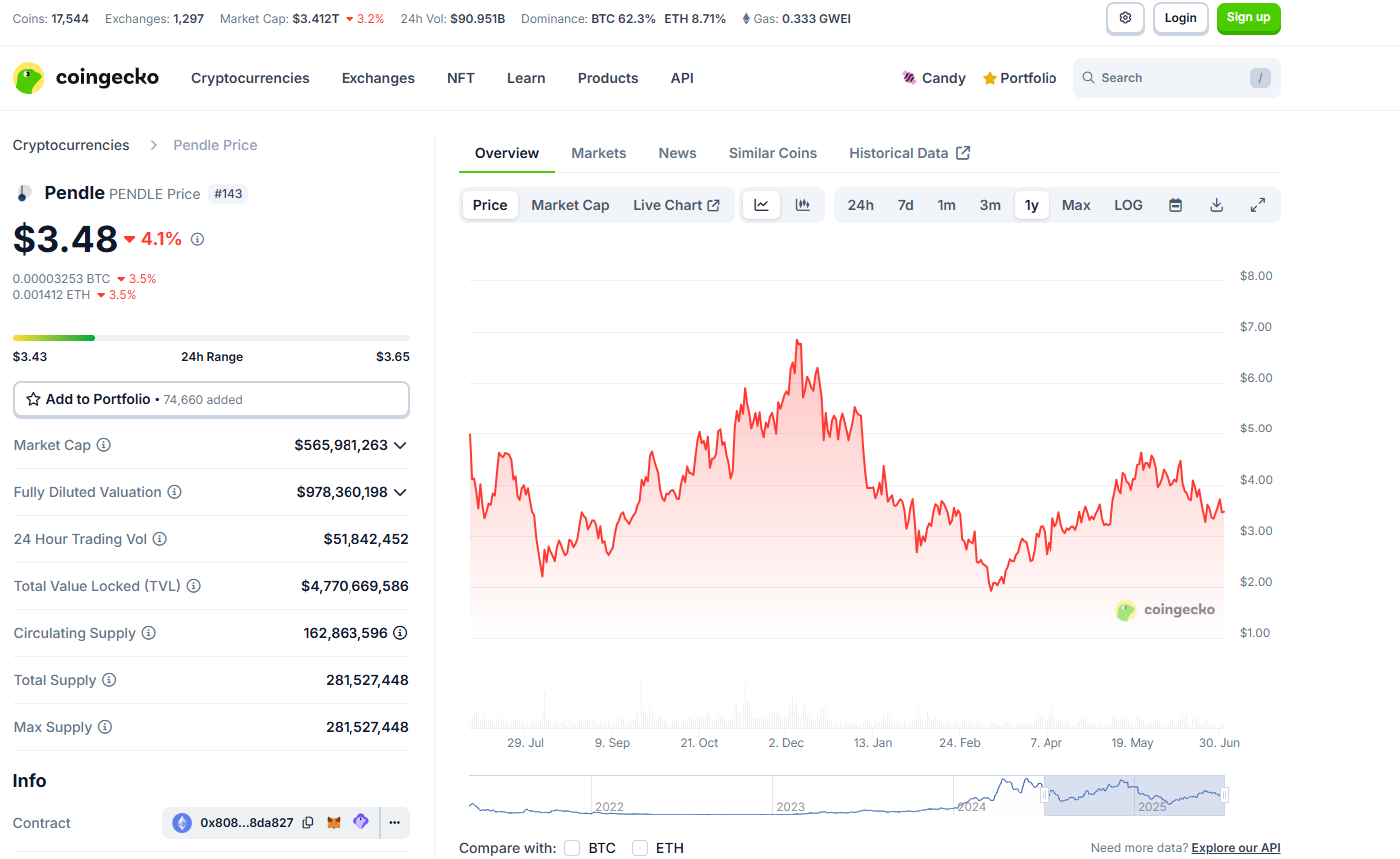Switch to line chart view
The width and height of the screenshot is (1400, 859).
[x=761, y=205]
